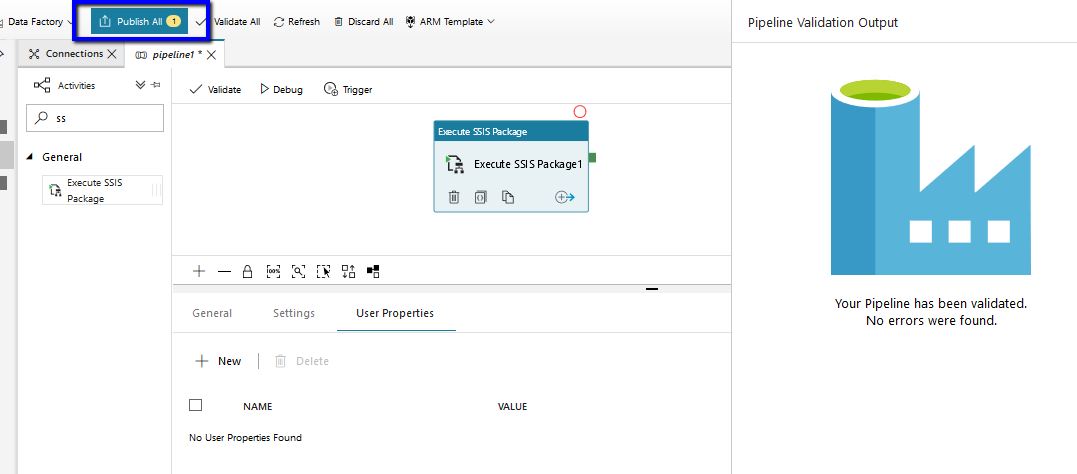The image size is (1077, 474).
Task: Zoom in on the pipeline canvas
Action: click(x=199, y=271)
